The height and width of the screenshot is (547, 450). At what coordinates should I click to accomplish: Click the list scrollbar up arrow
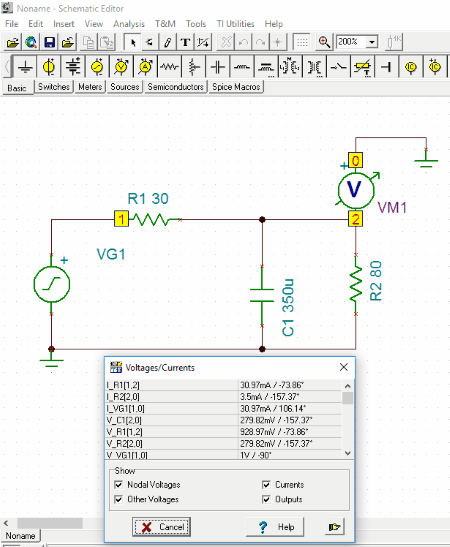tap(347, 386)
